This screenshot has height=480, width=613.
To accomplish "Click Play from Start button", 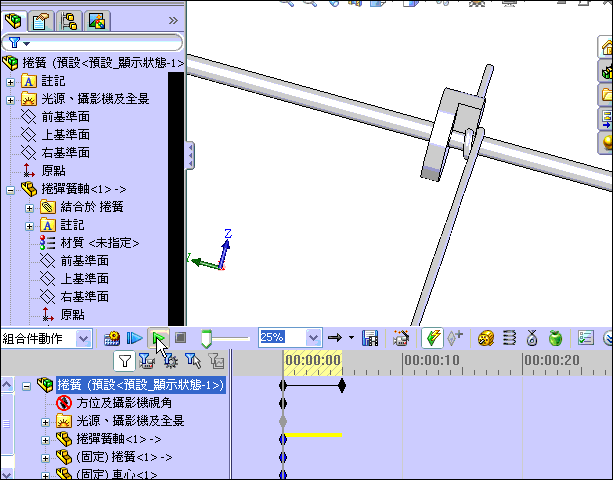I will [x=134, y=338].
